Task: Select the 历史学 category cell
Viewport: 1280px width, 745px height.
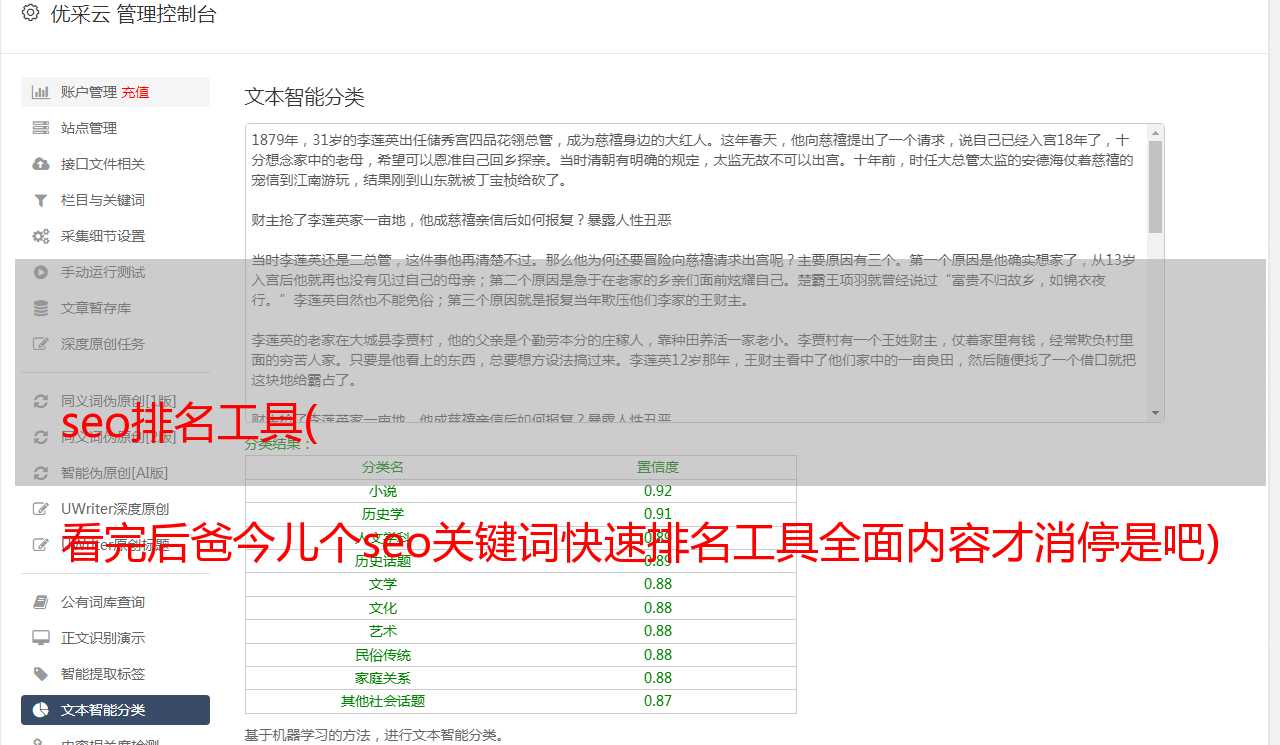Action: pos(383,514)
